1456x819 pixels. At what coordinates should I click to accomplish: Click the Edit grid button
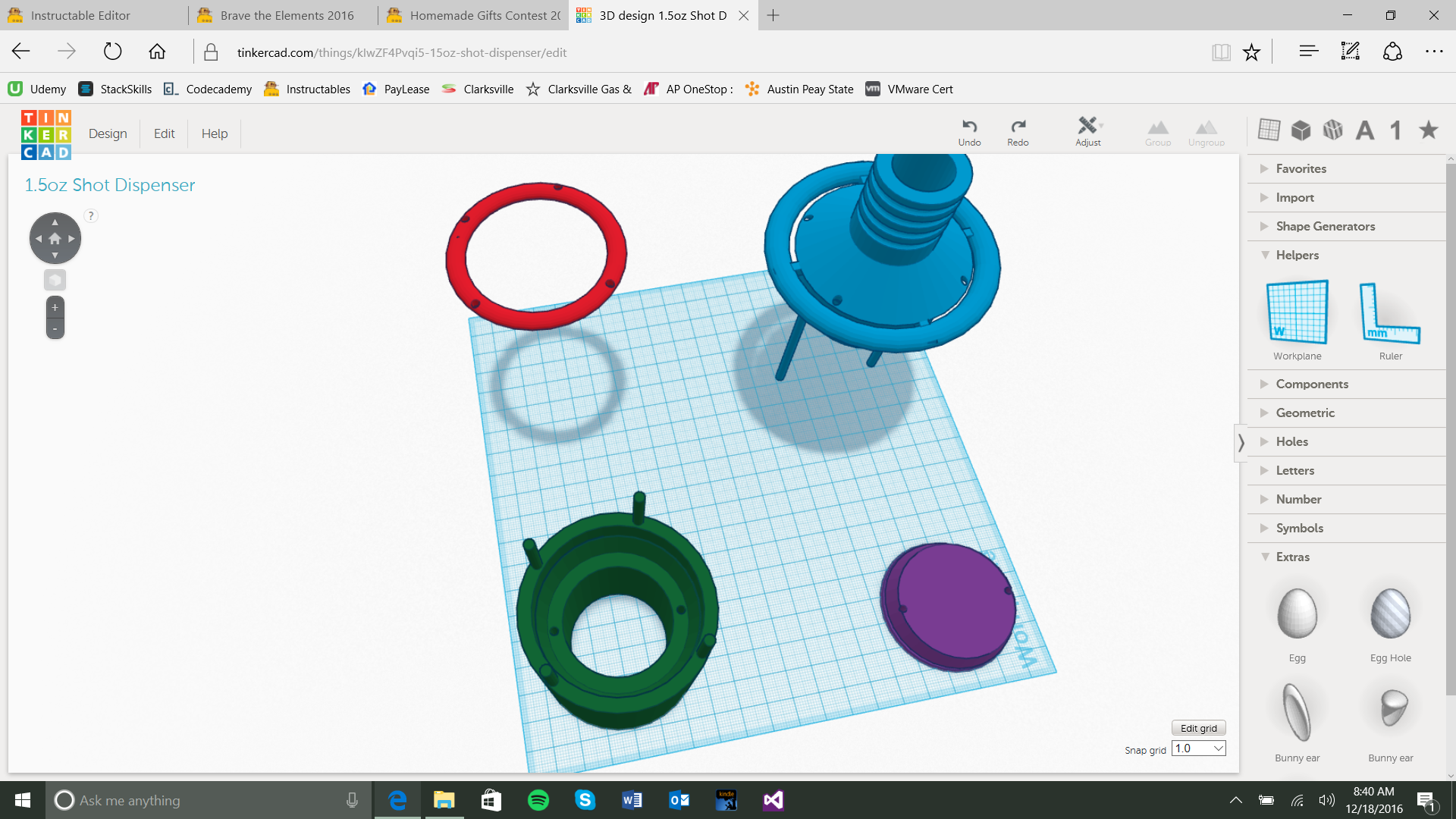(1198, 728)
